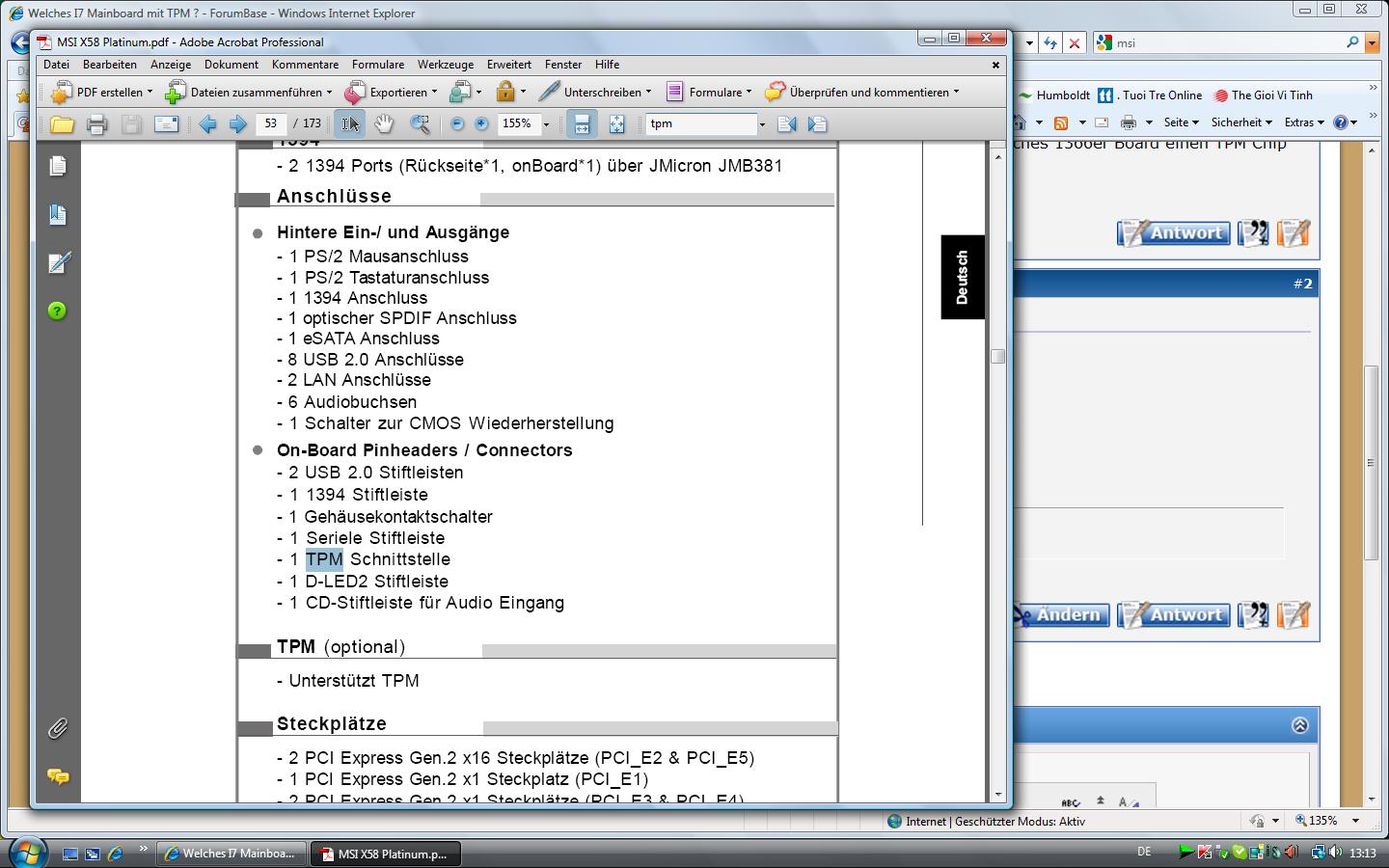The height and width of the screenshot is (868, 1389).
Task: Open the Signatures panel in sidebar
Action: click(x=58, y=262)
